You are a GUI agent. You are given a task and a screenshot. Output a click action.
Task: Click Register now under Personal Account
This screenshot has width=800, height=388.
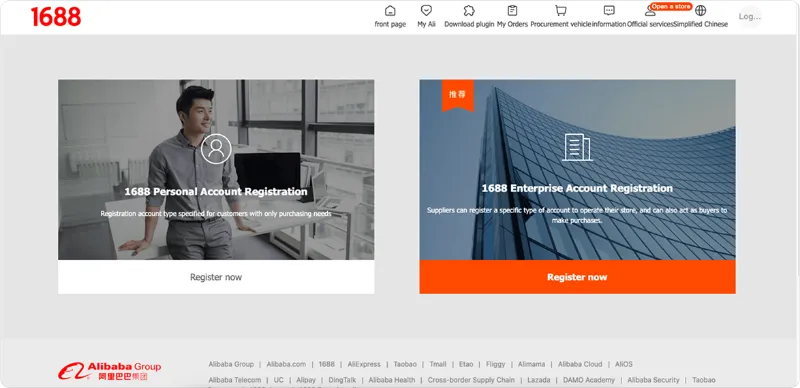pyautogui.click(x=216, y=277)
